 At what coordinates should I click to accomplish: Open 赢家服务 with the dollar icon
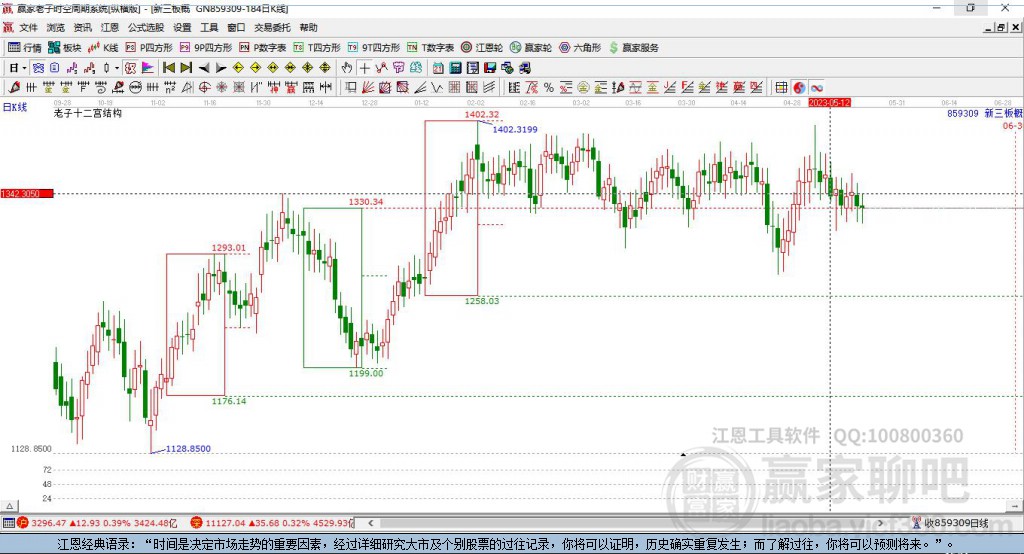[634, 47]
